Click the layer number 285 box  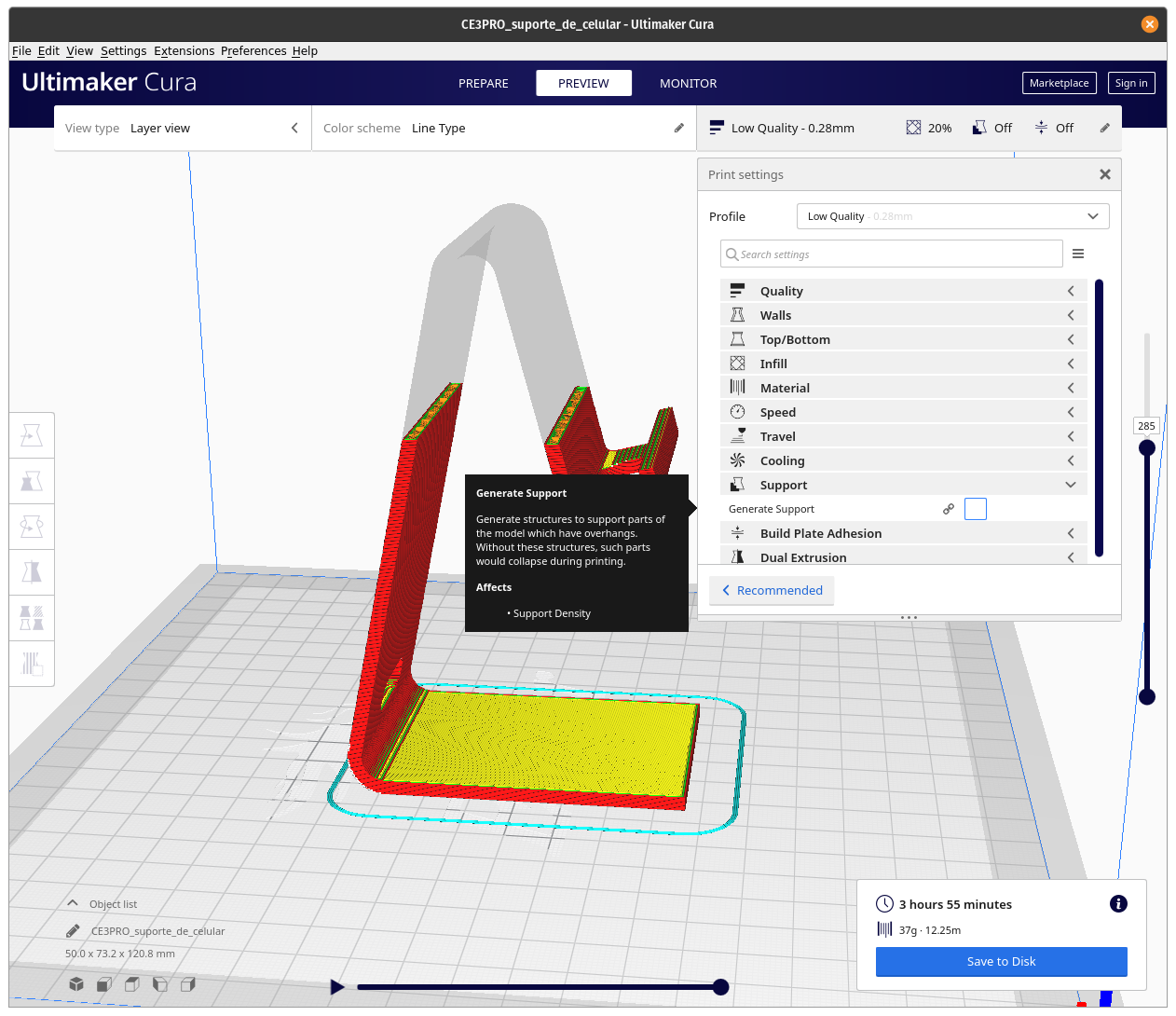(x=1146, y=425)
